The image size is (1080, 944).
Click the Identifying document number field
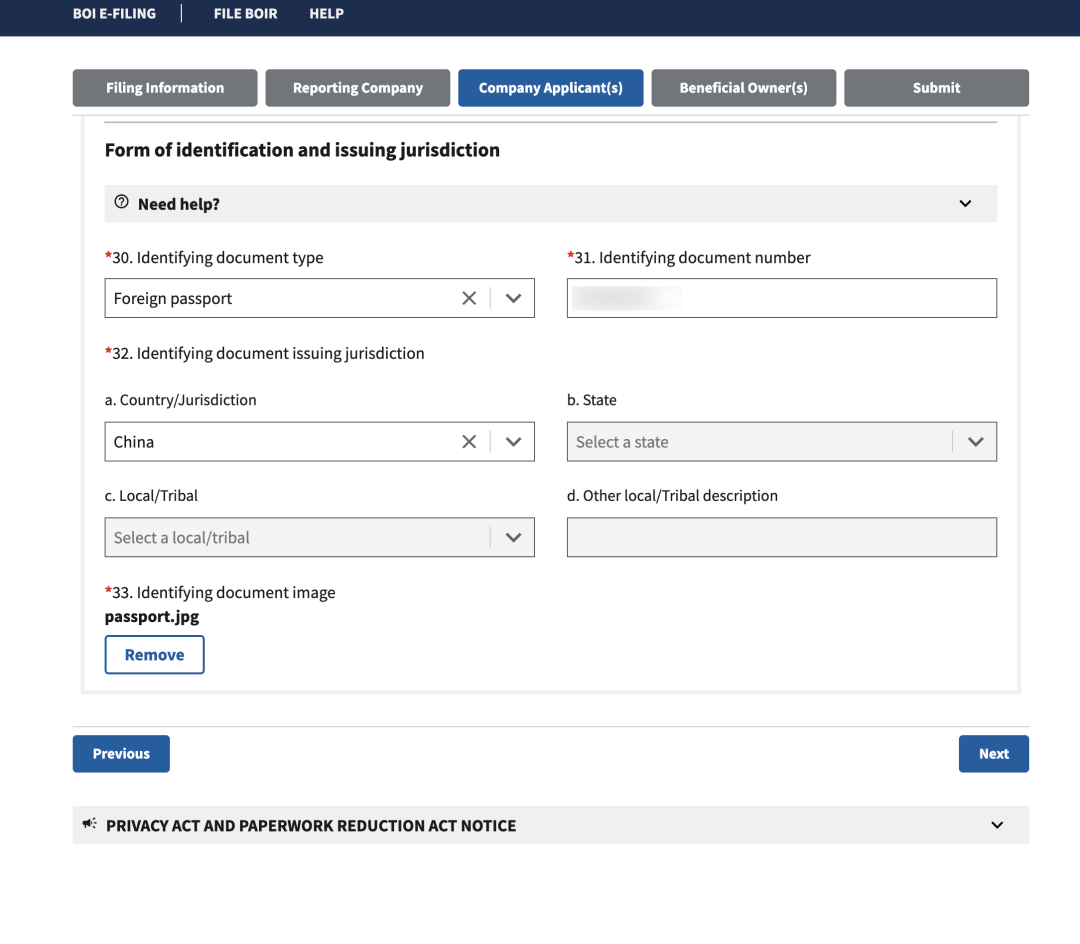click(781, 298)
